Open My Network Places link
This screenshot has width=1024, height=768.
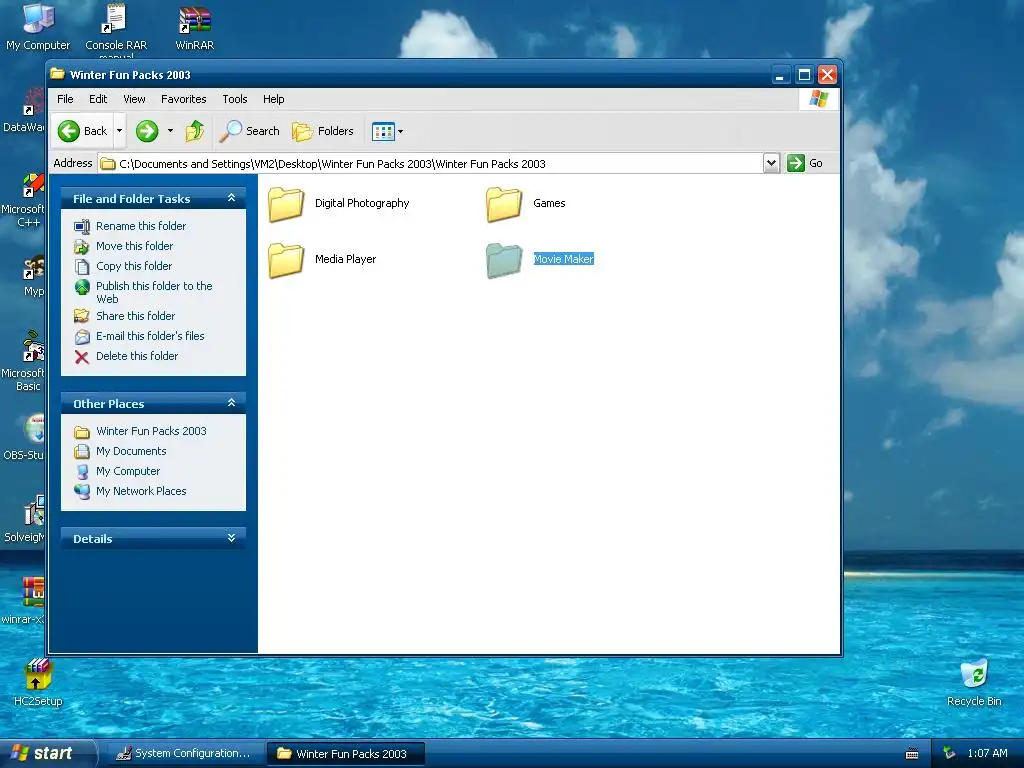tap(141, 491)
